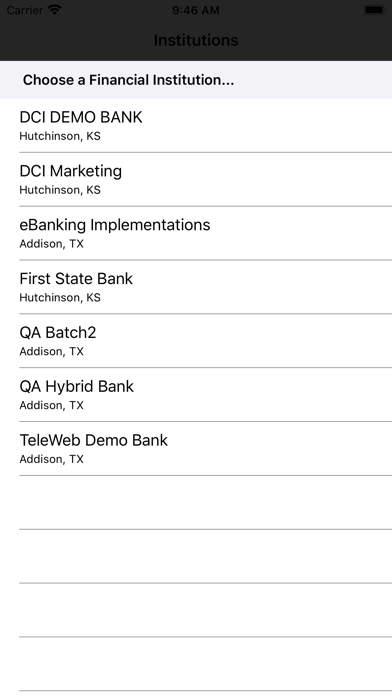Pick the QA Batch2 institution
Screen dimensions: 392x696
tap(196, 341)
